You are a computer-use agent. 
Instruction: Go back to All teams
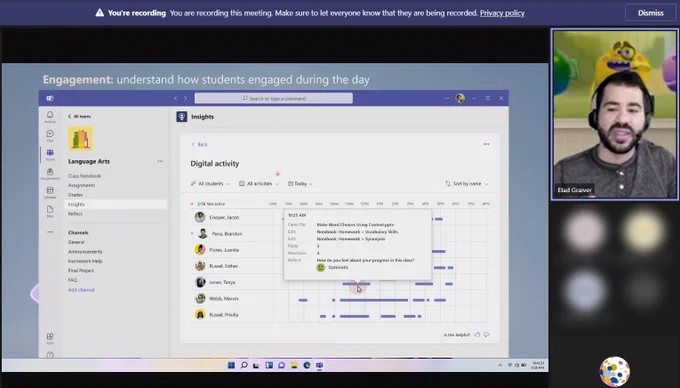pyautogui.click(x=79, y=116)
